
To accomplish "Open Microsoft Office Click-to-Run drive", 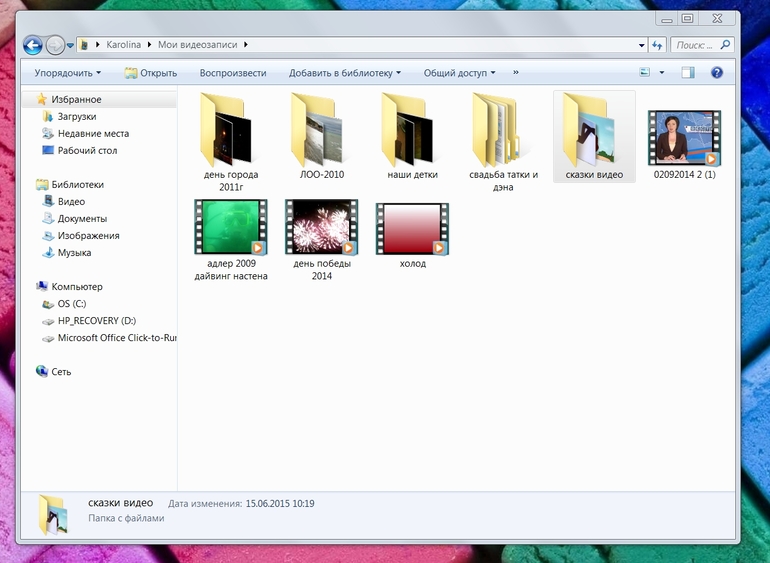I will (117, 338).
